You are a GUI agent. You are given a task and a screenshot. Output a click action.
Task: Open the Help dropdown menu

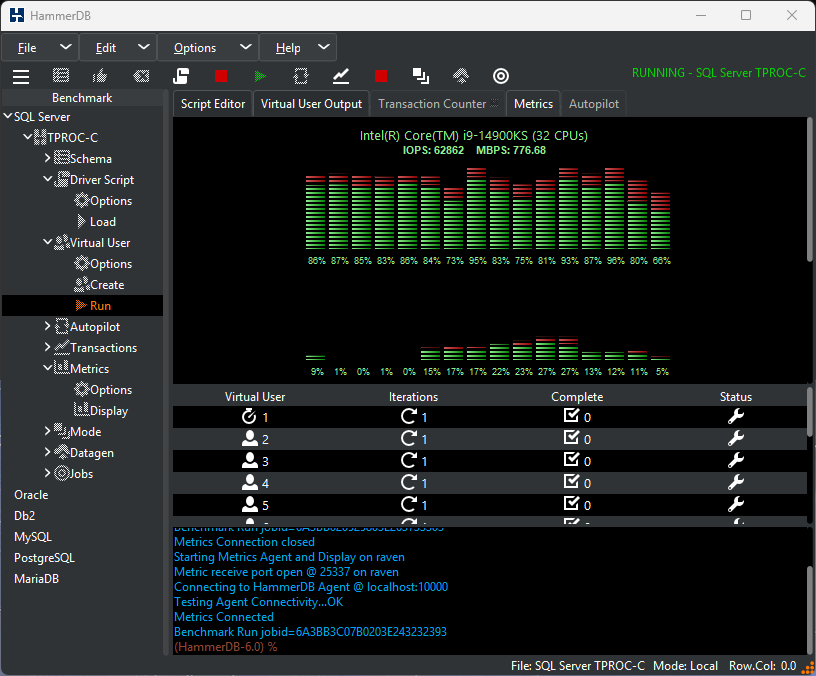(298, 48)
